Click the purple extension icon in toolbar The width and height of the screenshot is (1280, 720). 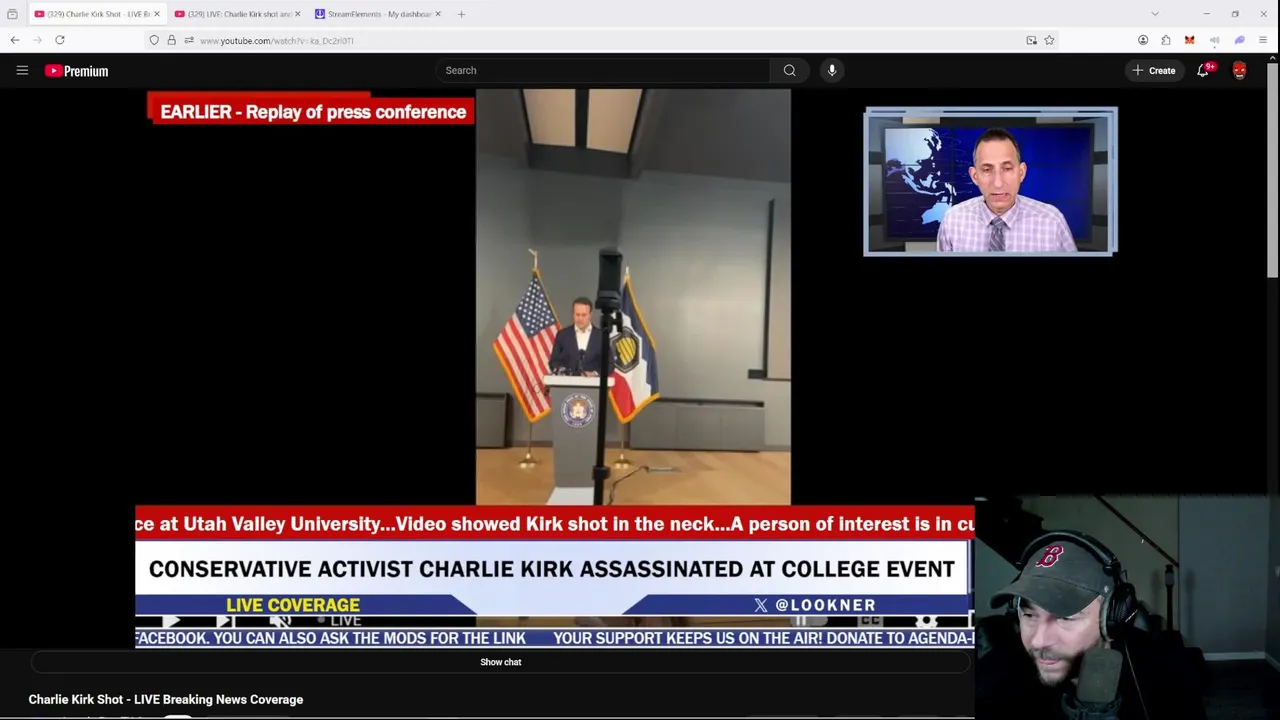click(1239, 40)
